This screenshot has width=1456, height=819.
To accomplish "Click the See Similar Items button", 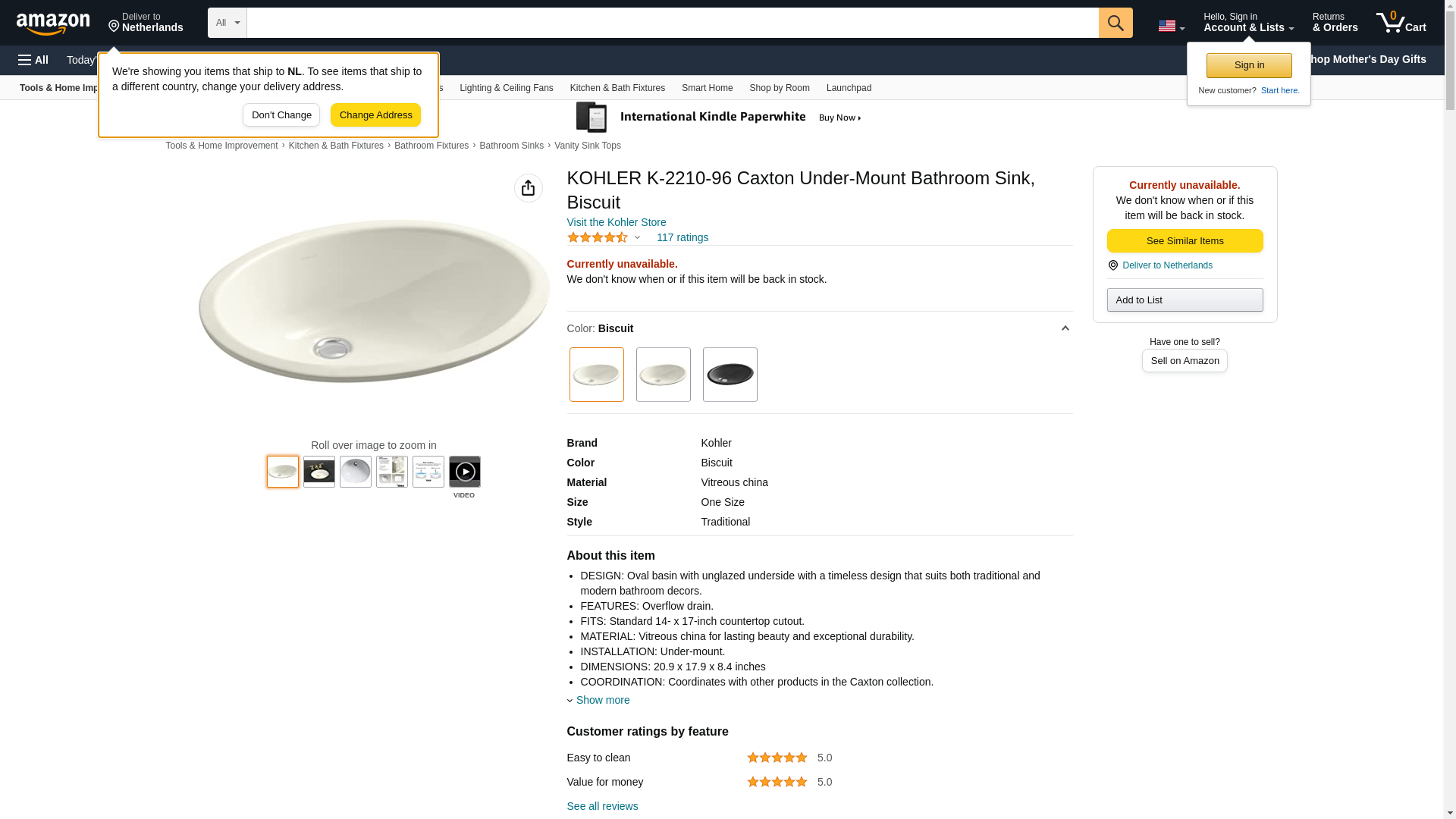I will point(1185,241).
